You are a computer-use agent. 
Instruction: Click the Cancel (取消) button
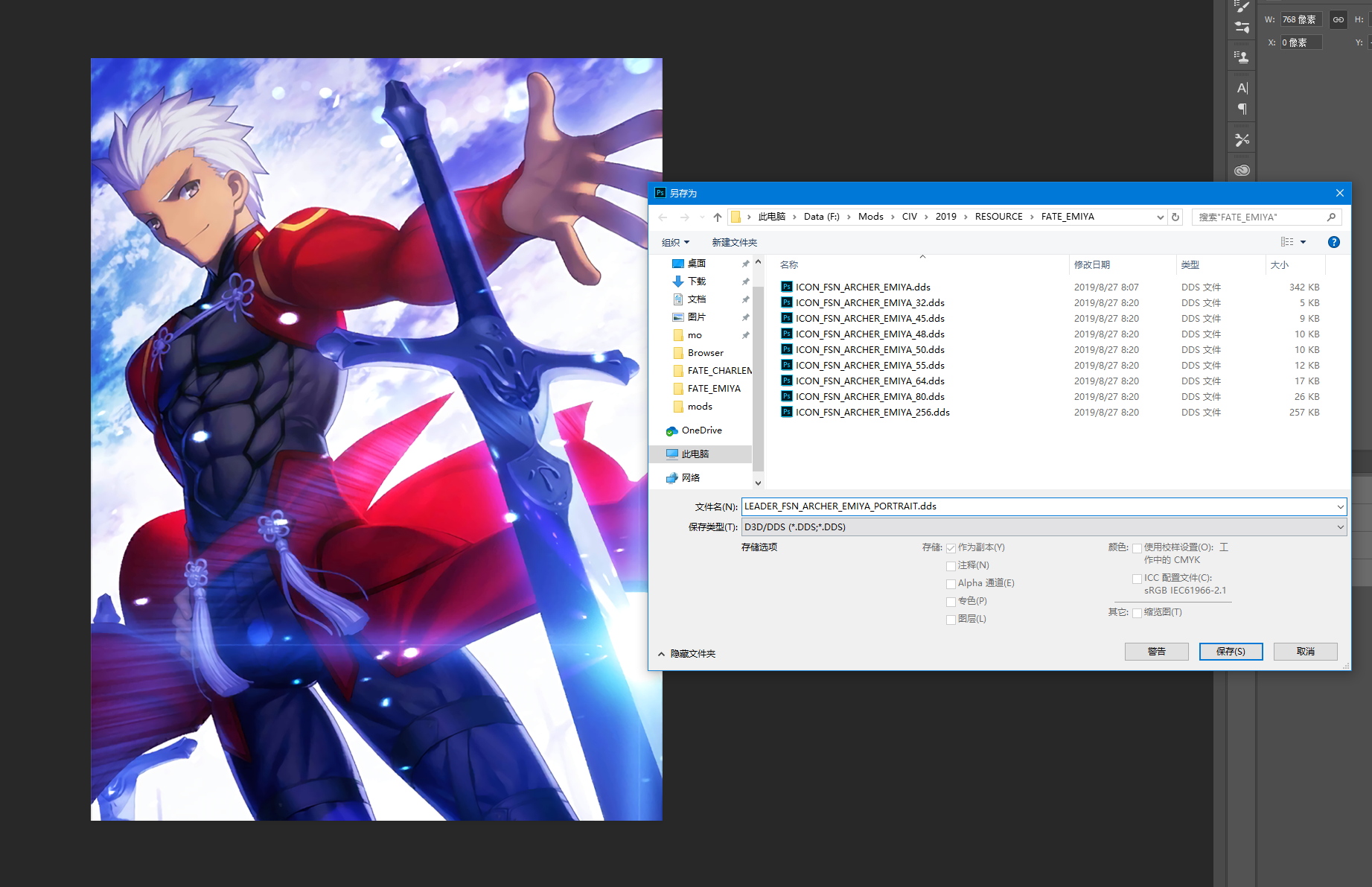coord(1305,652)
